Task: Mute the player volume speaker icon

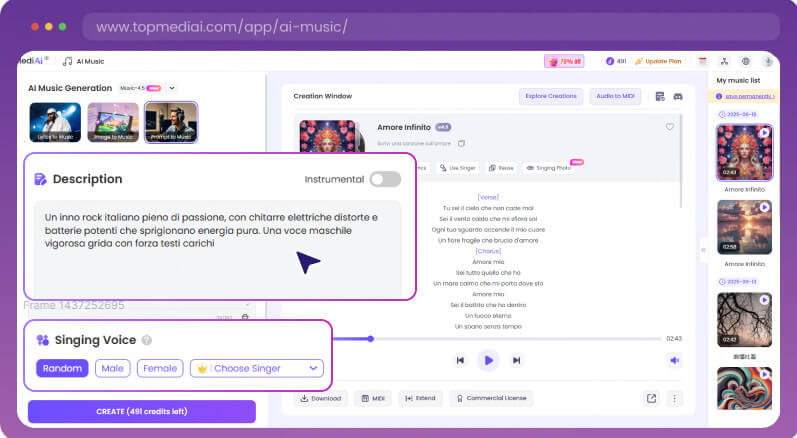Action: (x=675, y=360)
